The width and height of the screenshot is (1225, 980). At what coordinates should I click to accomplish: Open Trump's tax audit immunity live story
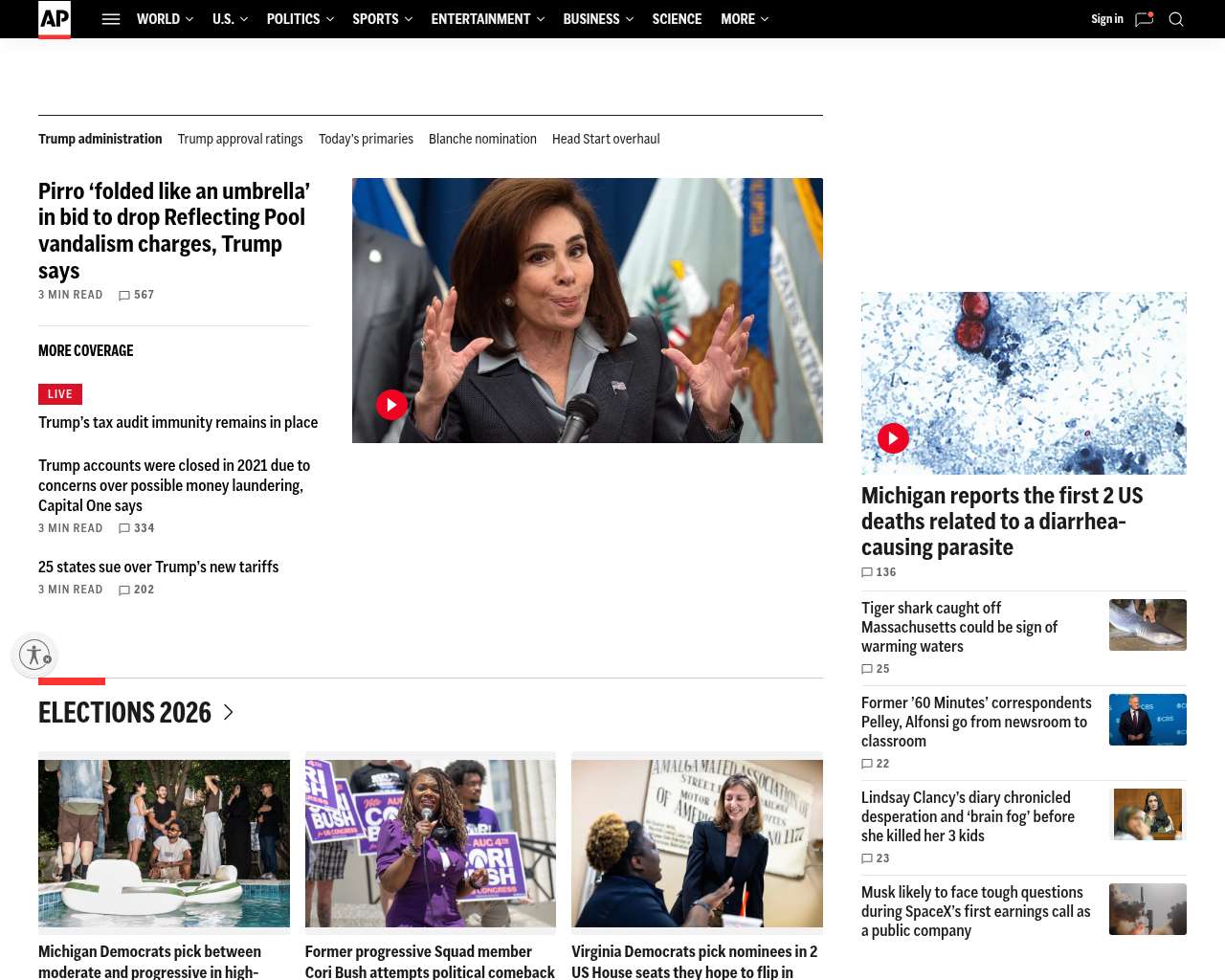coord(178,422)
